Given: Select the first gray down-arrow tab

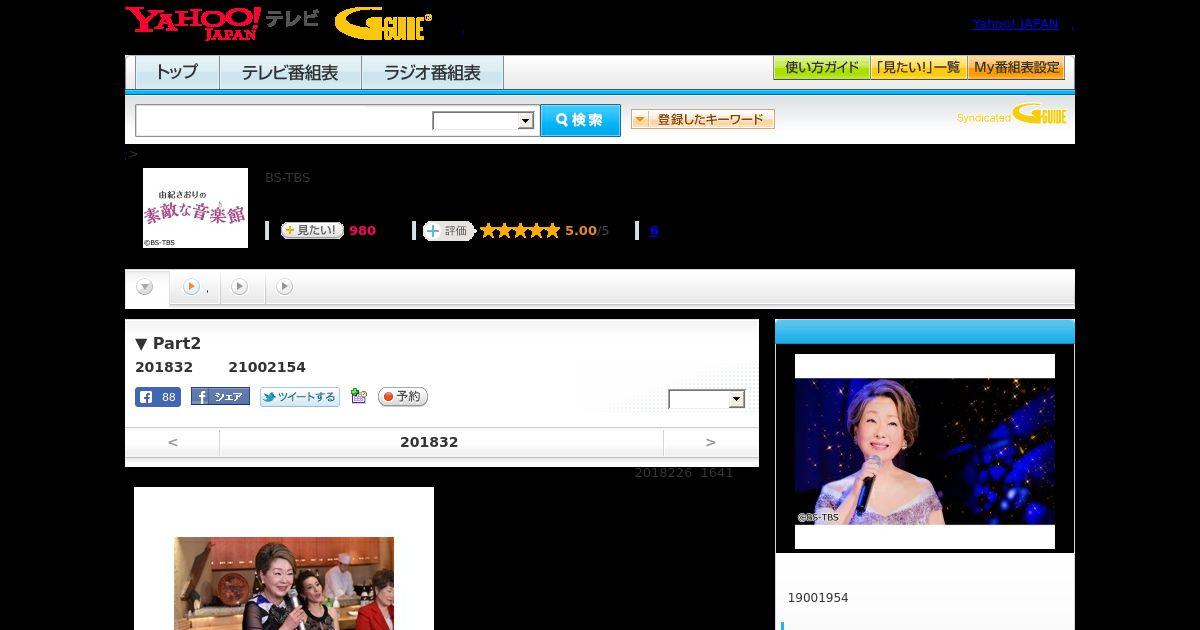Looking at the screenshot, I should 145,287.
